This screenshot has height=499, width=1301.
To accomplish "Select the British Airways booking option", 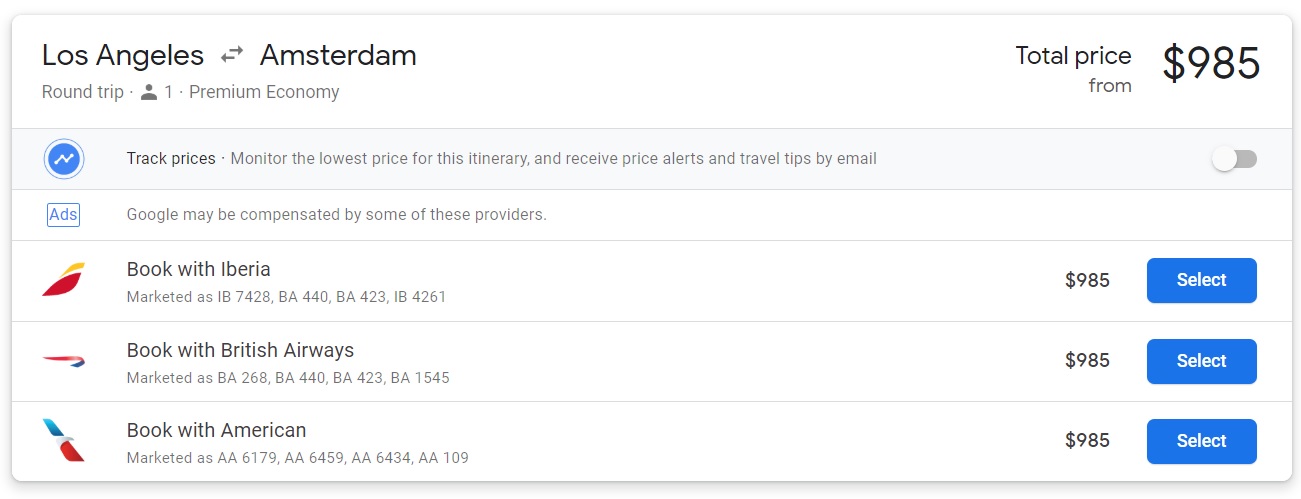I will (1201, 361).
